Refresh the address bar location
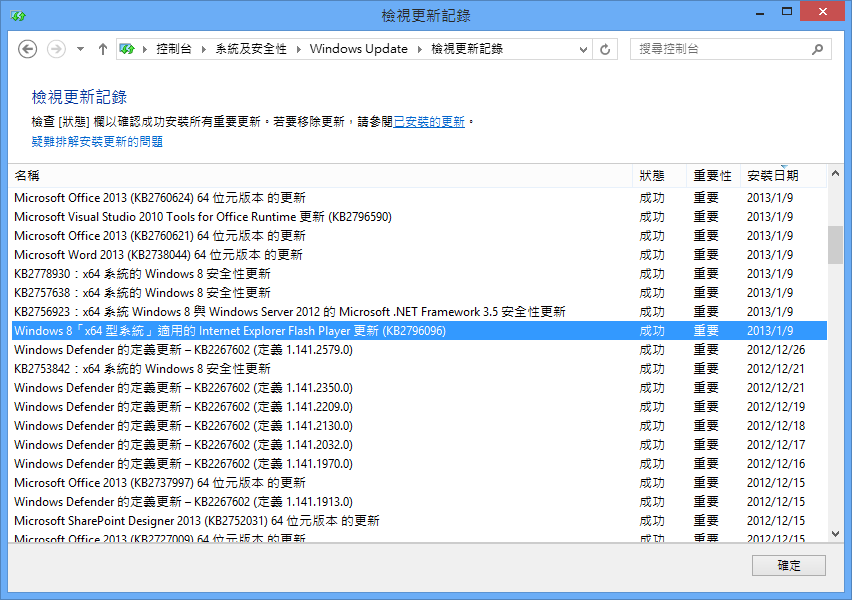This screenshot has height=600, width=852. pyautogui.click(x=605, y=49)
